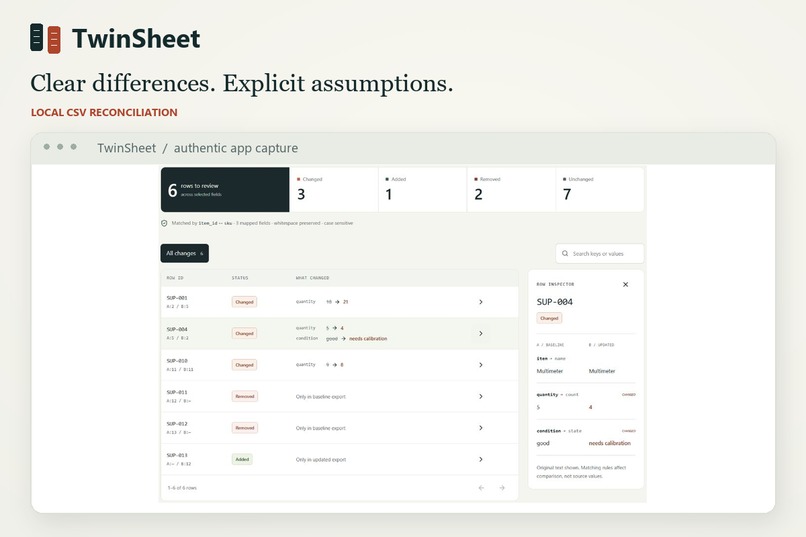
Task: Filter by the Added count card
Action: (x=423, y=190)
